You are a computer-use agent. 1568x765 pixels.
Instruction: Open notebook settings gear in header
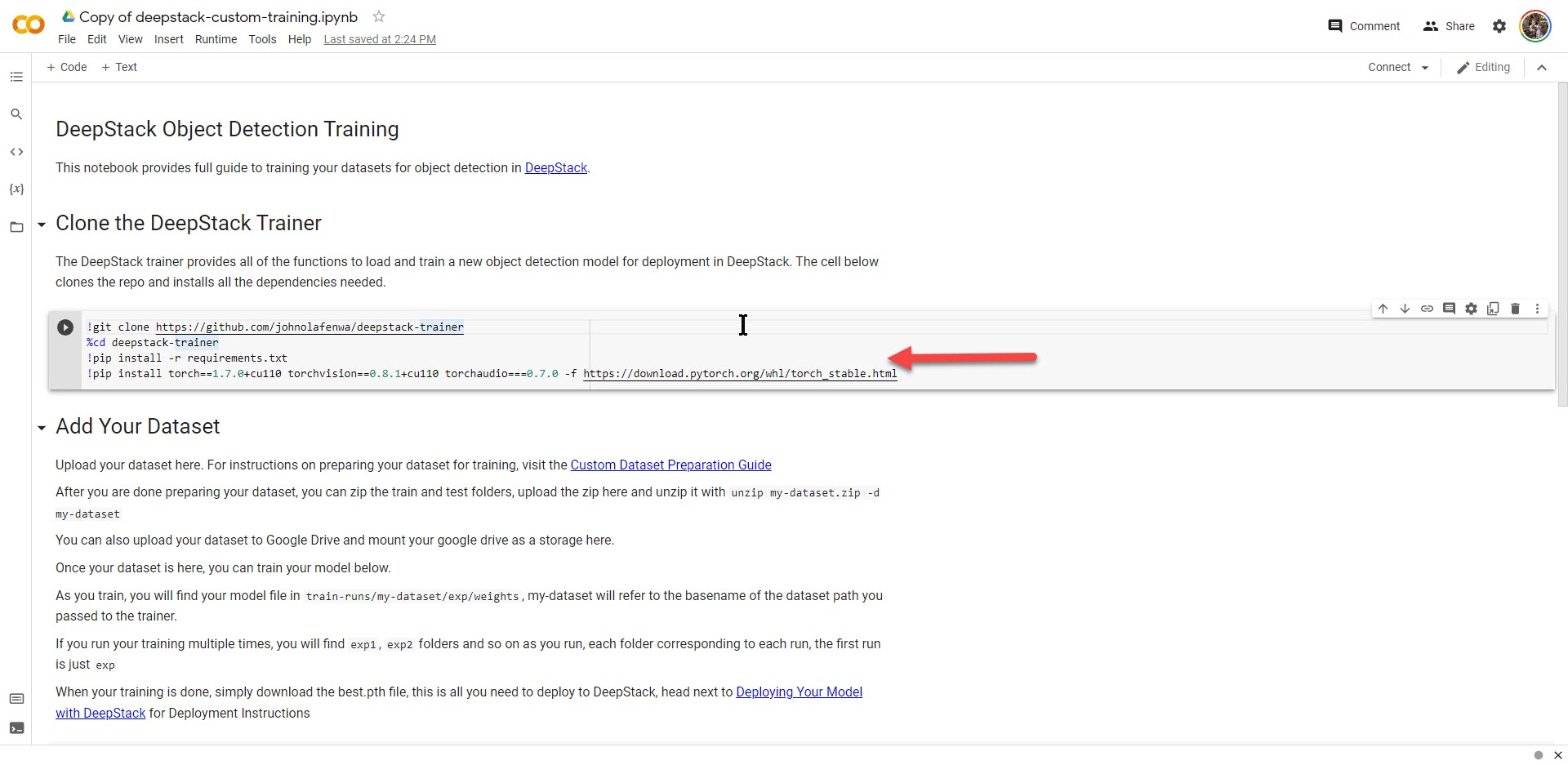click(1499, 26)
